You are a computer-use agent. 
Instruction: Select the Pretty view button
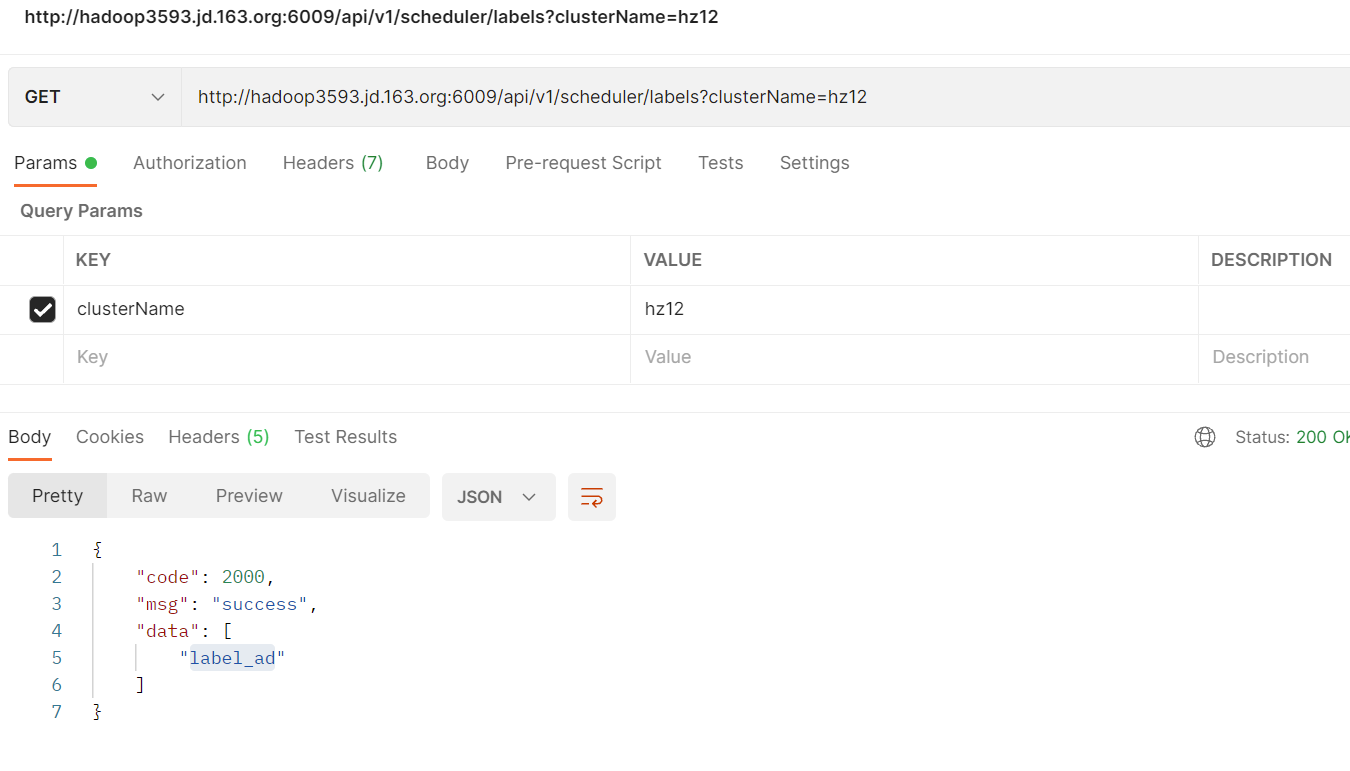[57, 496]
